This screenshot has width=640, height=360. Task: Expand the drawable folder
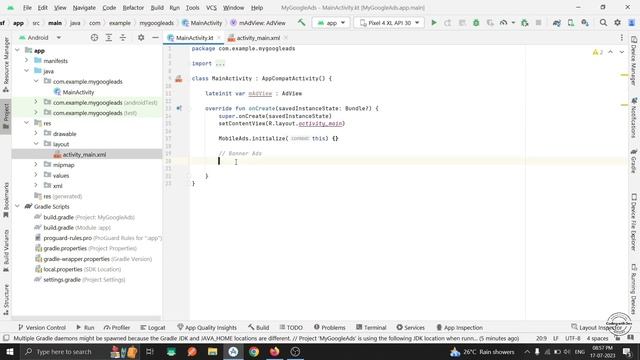point(36,133)
